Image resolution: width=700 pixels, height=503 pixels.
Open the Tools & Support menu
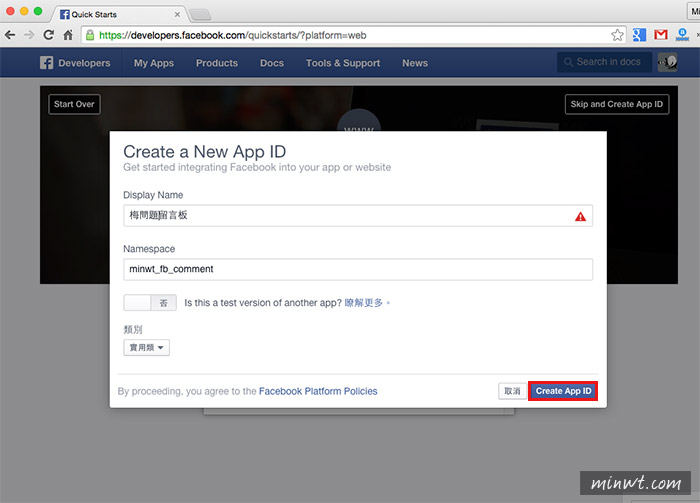pyautogui.click(x=343, y=63)
